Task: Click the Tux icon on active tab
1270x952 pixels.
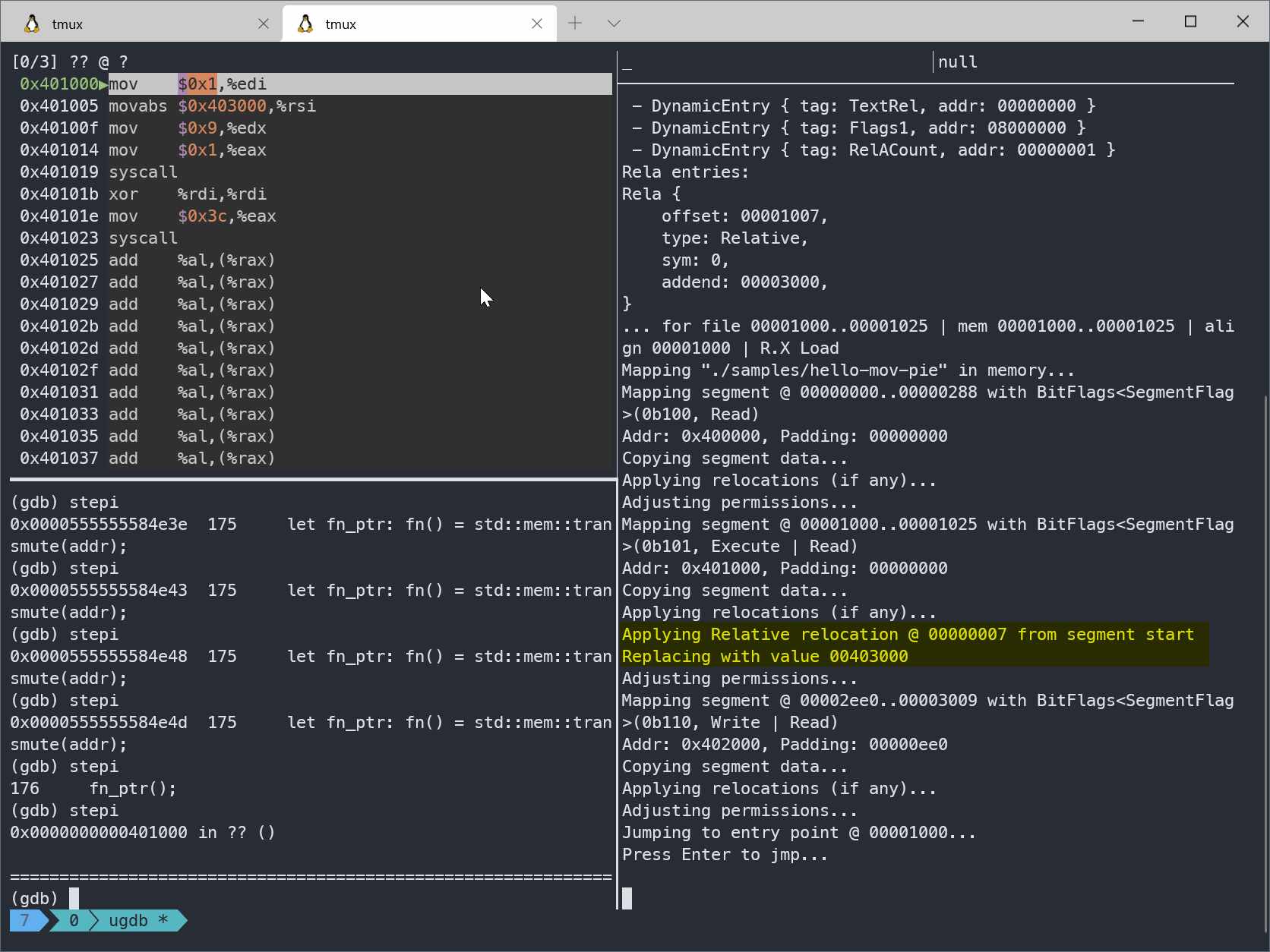Action: pyautogui.click(x=305, y=24)
